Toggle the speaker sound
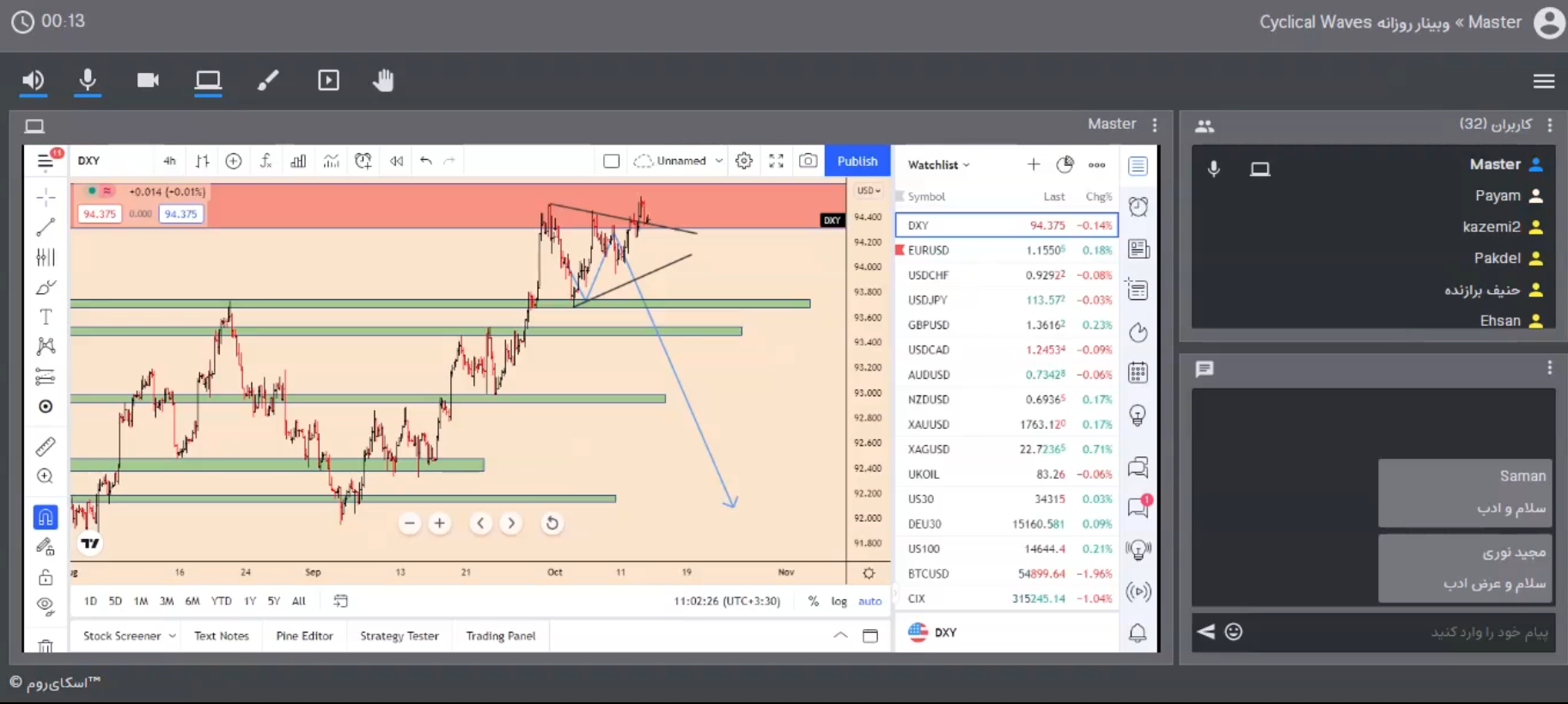Viewport: 1568px width, 704px height. tap(33, 81)
